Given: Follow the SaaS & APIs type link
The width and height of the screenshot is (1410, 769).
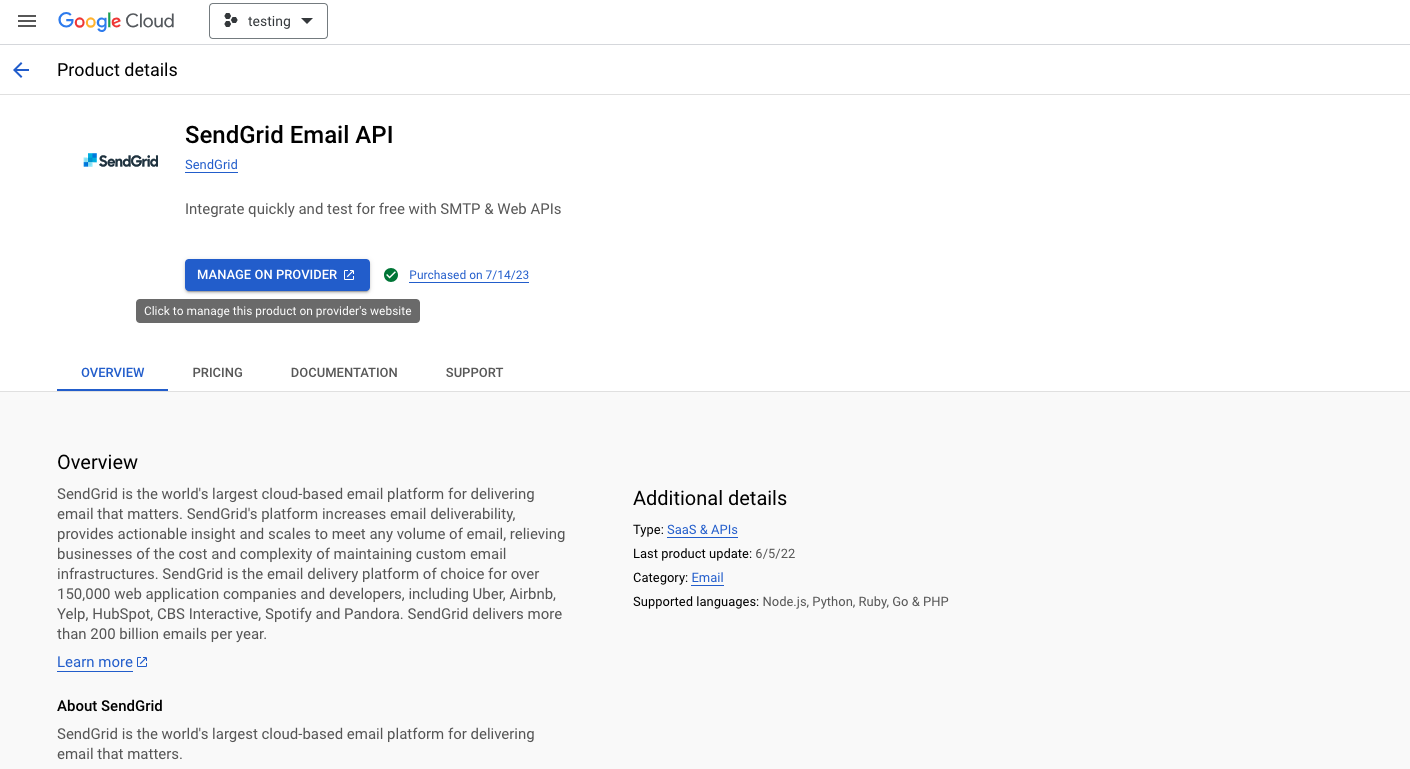Looking at the screenshot, I should 702,530.
